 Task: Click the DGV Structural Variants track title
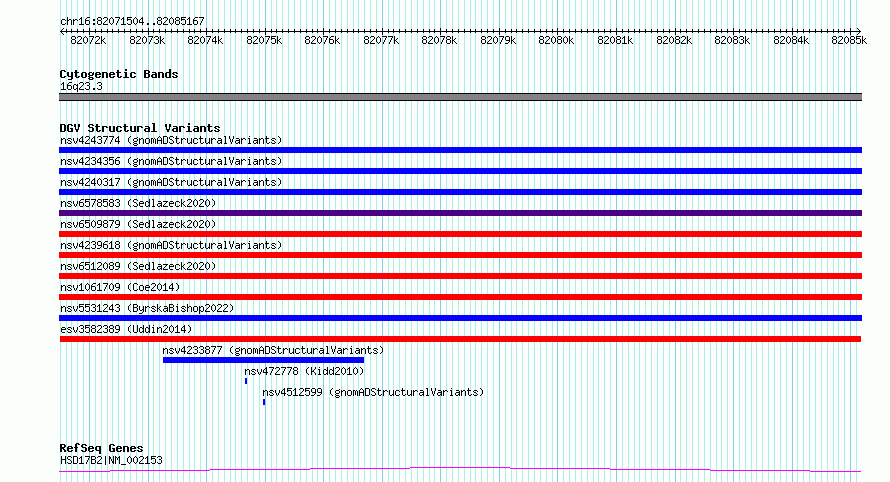[x=140, y=128]
